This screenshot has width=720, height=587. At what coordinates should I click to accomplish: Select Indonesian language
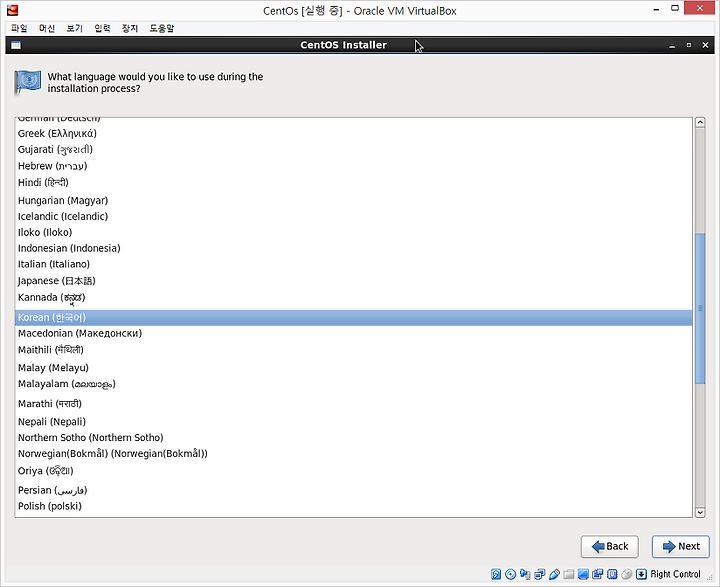(x=354, y=248)
